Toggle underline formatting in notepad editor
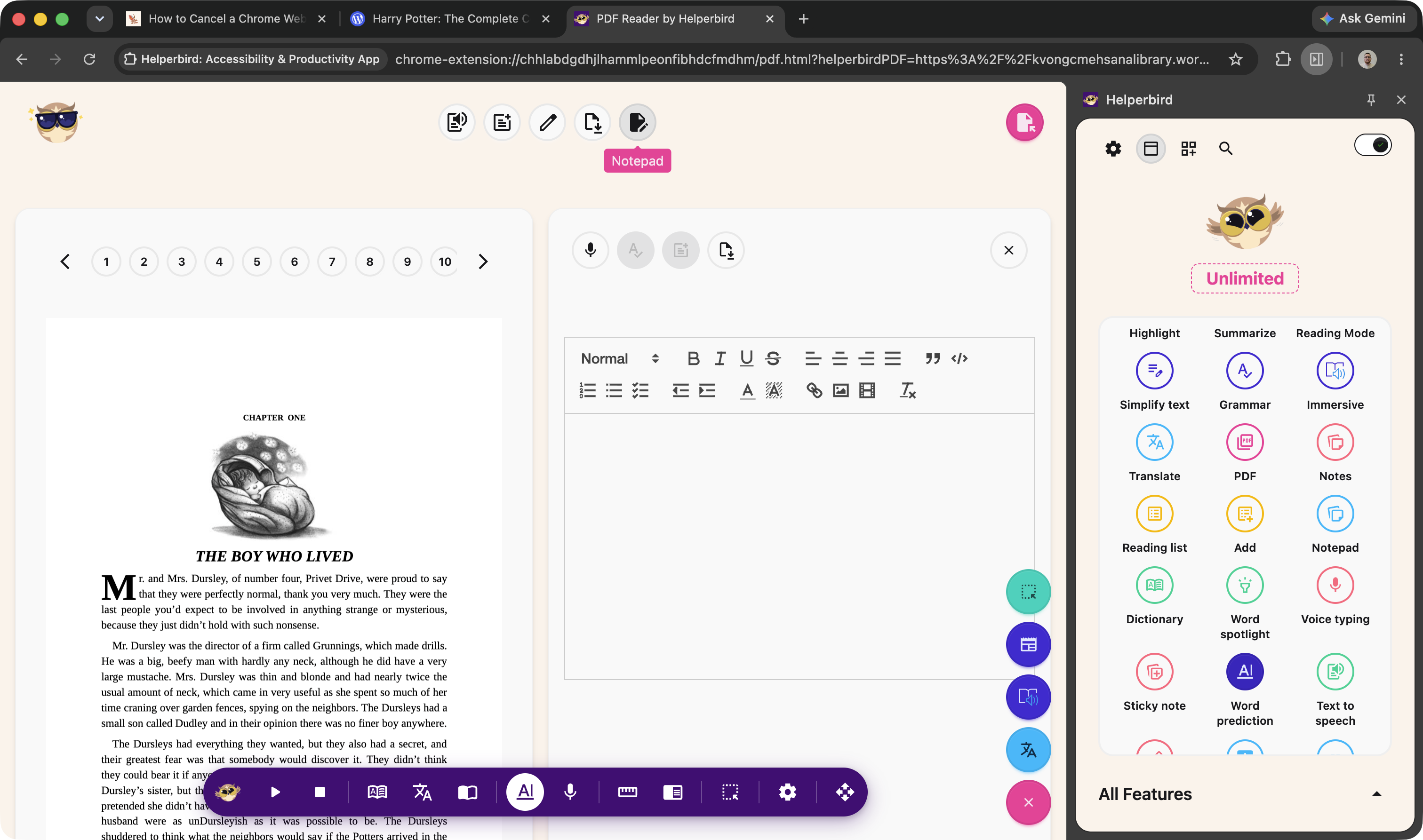The width and height of the screenshot is (1423, 840). [x=746, y=358]
